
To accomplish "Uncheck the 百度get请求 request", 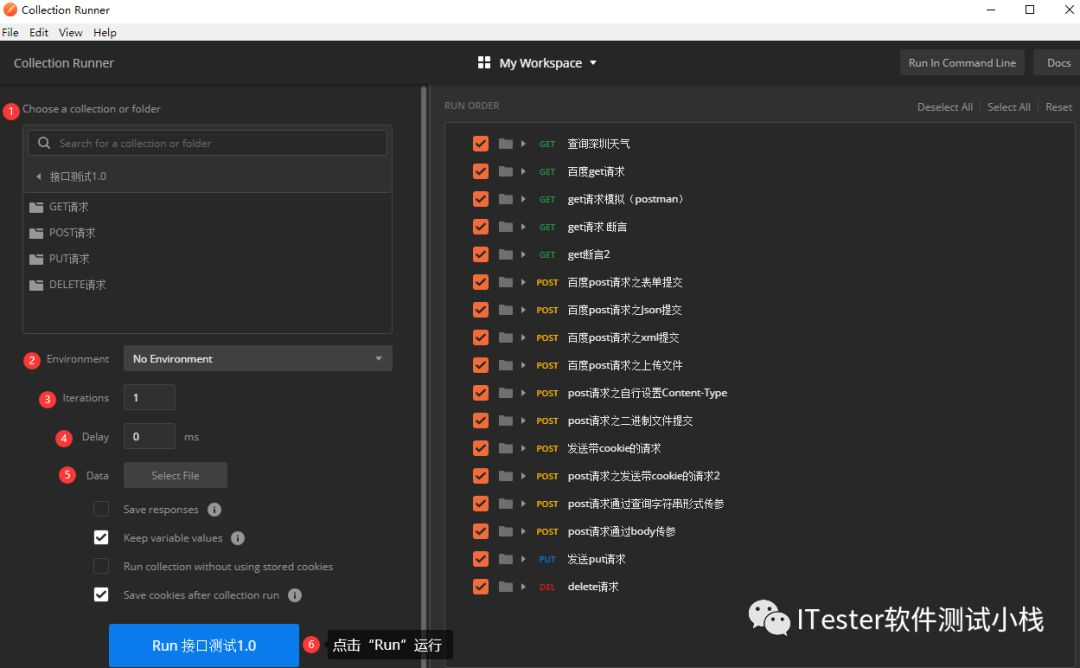I will point(481,171).
